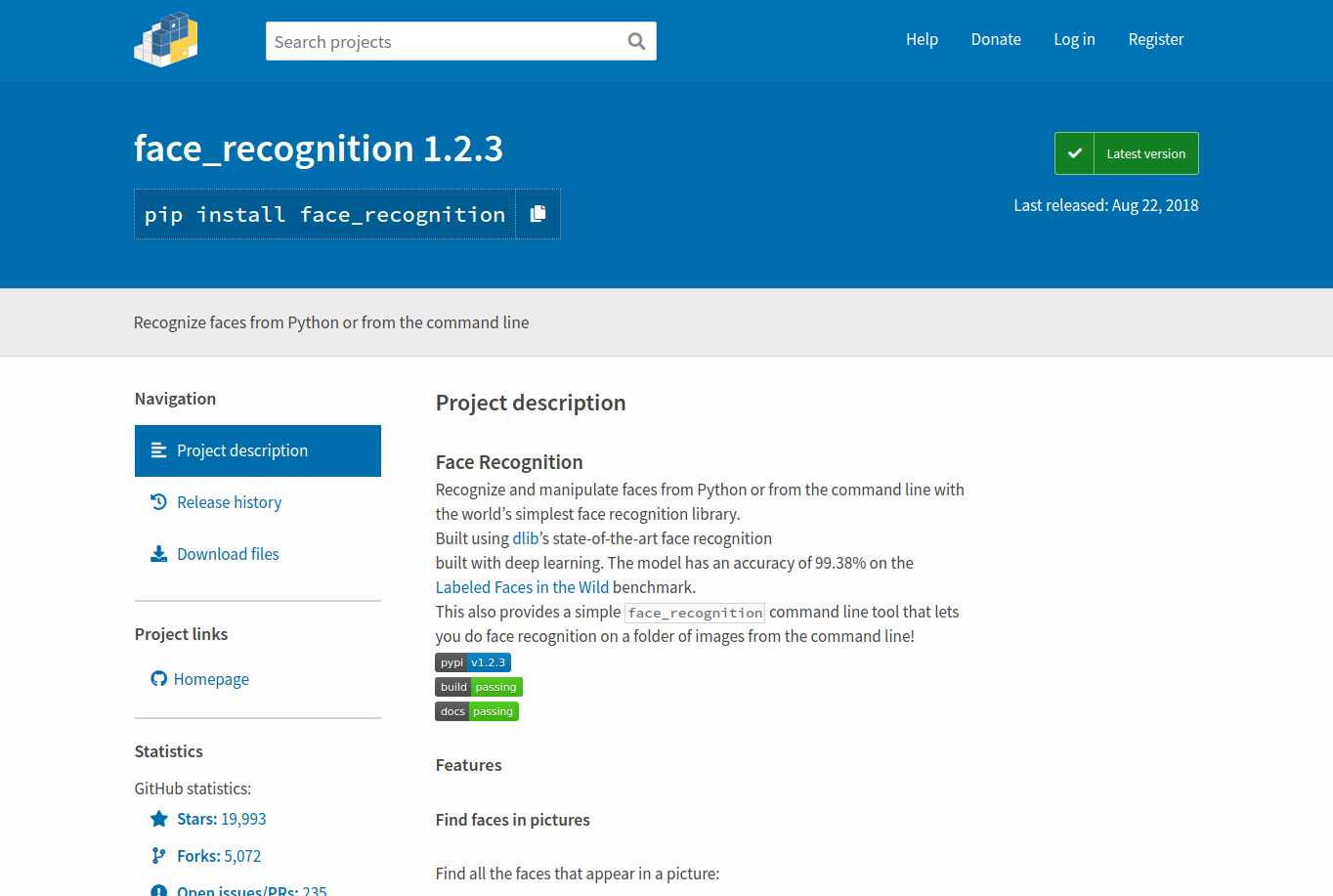Click the Find faces in pictures heading
Viewport: 1333px width, 896px height.
[513, 820]
